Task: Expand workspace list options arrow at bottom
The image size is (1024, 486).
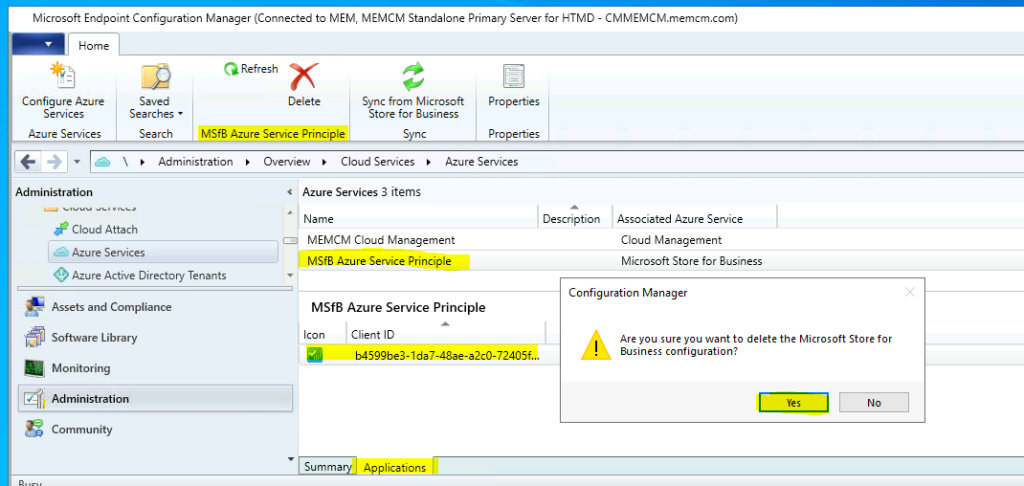Action: tap(291, 459)
